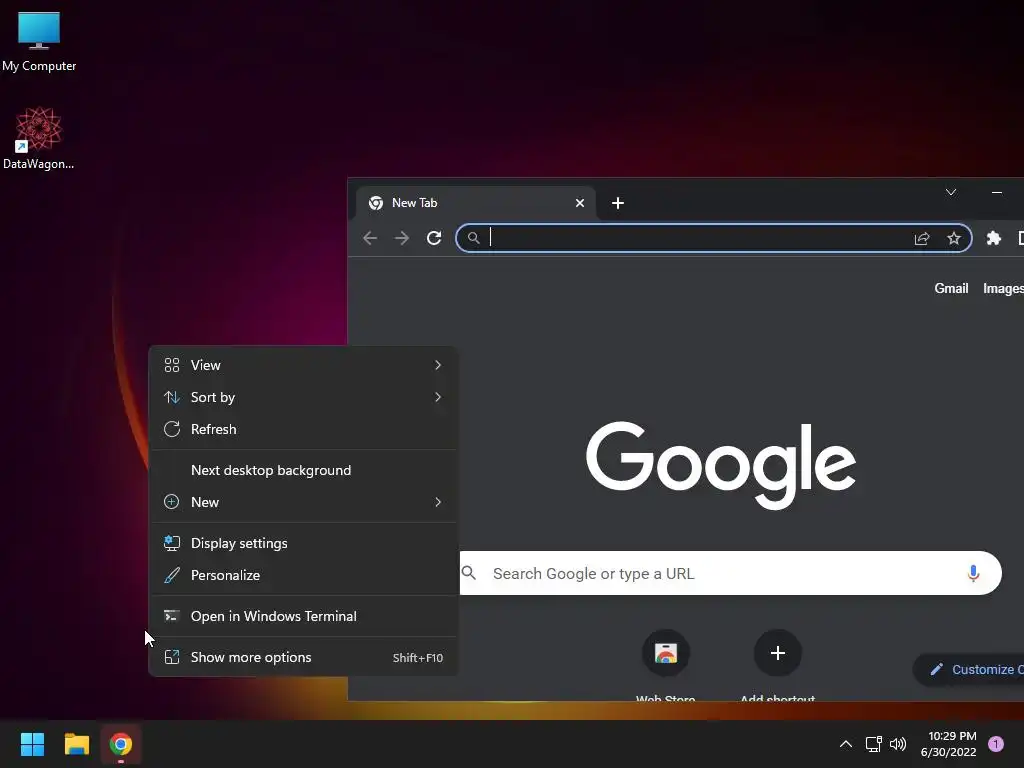Screen dimensions: 1024x768
Task: Click the Add shortcut button
Action: click(777, 665)
